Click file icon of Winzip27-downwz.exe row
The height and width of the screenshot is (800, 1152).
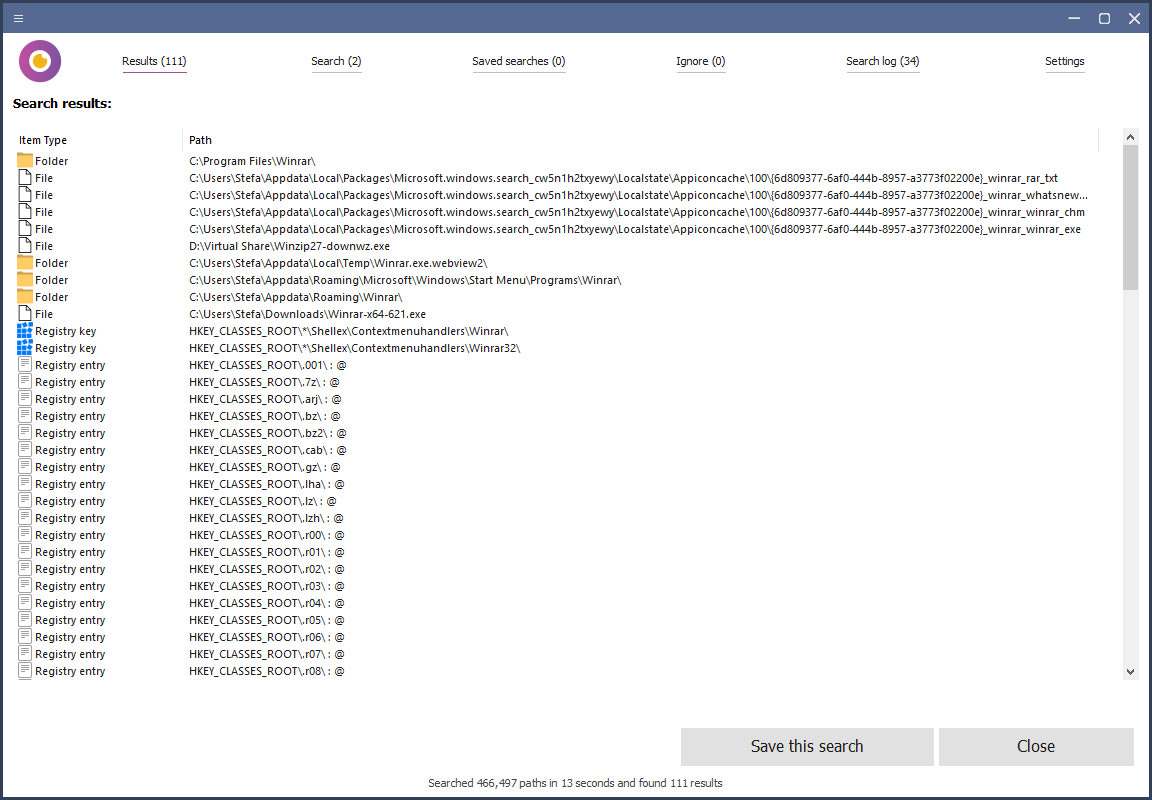click(25, 245)
